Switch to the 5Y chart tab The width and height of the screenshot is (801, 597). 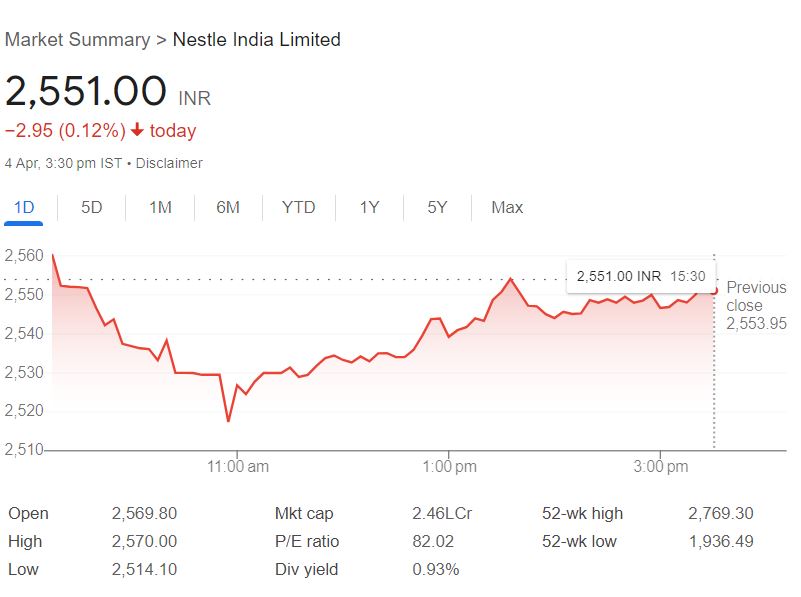tap(437, 208)
